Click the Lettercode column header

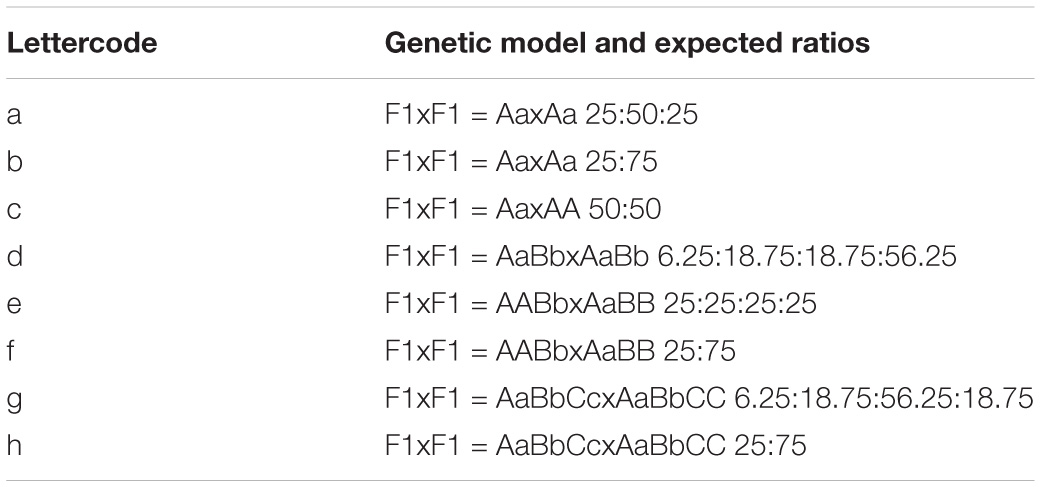tap(82, 44)
